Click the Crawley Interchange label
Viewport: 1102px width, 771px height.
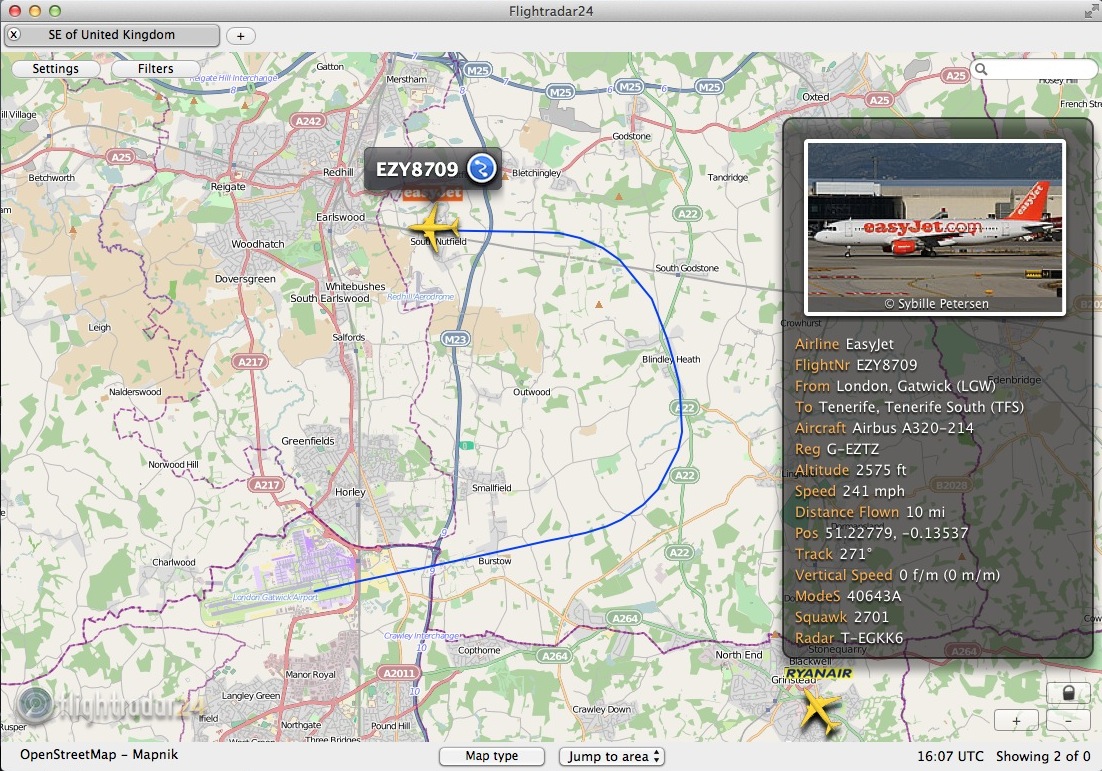click(422, 635)
